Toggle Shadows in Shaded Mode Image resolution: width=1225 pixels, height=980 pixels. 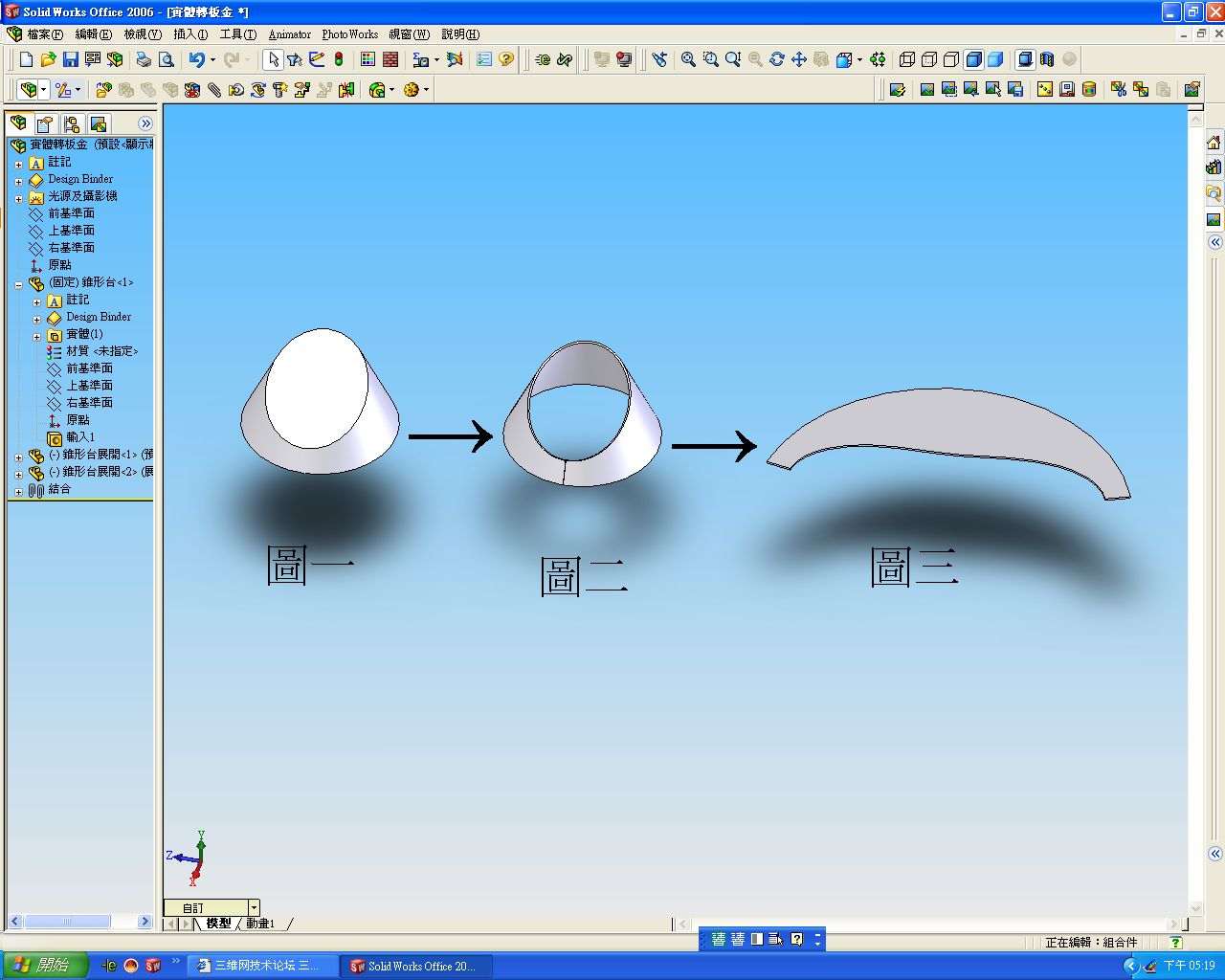pyautogui.click(x=1025, y=59)
